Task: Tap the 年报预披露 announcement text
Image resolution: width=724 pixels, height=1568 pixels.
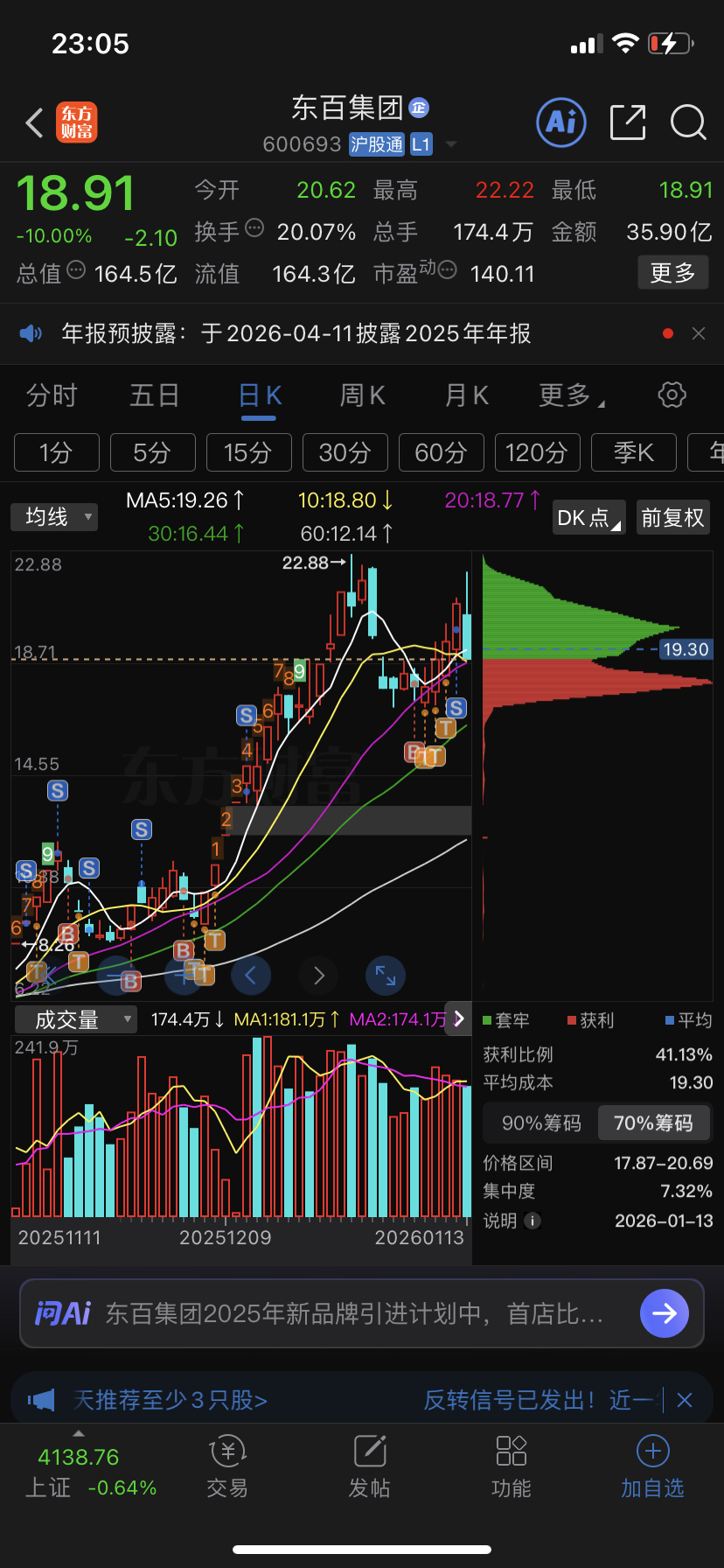Action: click(296, 333)
